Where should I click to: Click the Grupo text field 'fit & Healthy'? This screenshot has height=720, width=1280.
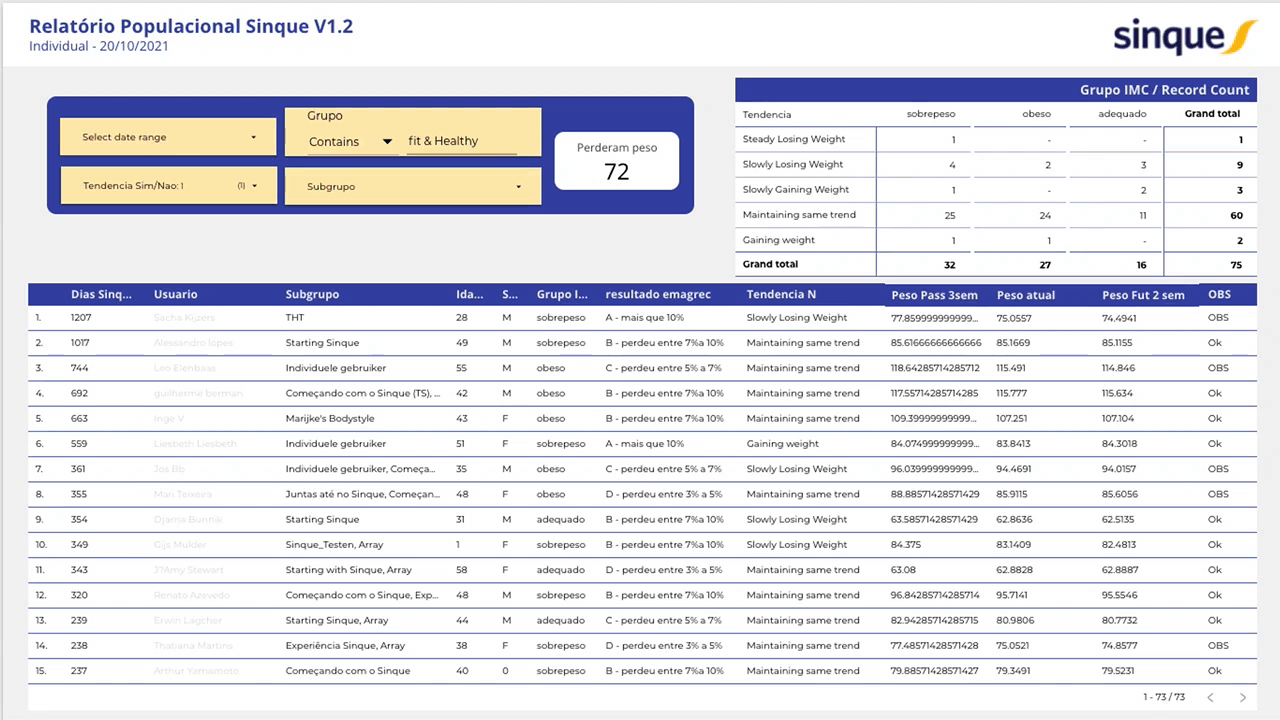point(461,141)
